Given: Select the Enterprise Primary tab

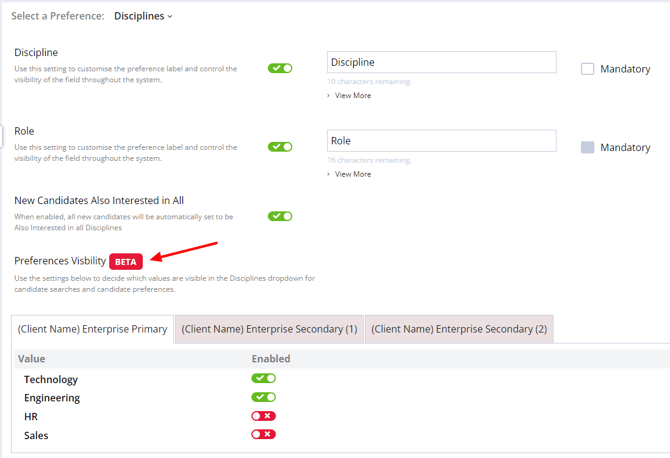Looking at the screenshot, I should tap(95, 329).
